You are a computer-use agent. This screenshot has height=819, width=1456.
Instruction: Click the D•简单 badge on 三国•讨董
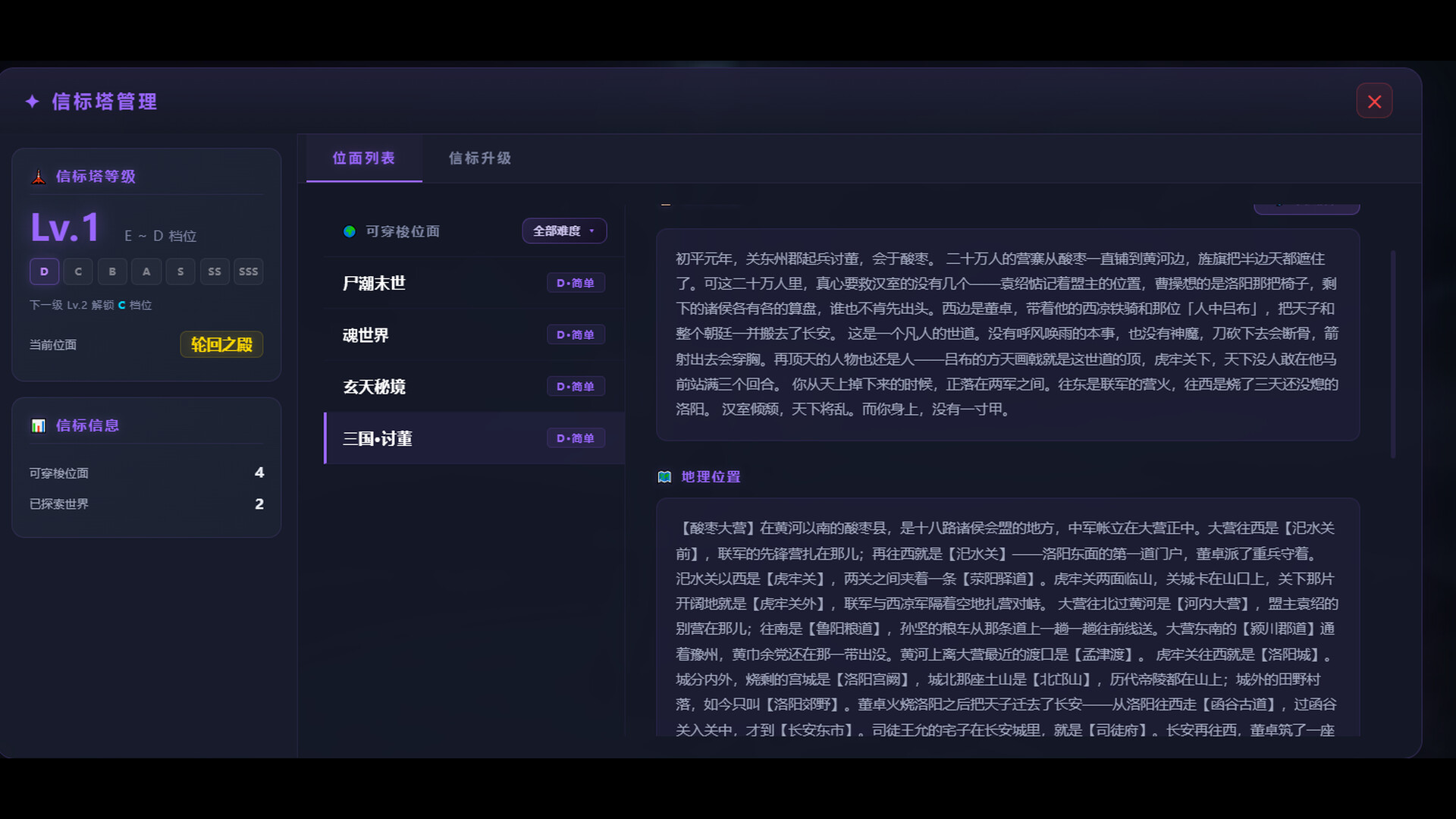point(576,438)
